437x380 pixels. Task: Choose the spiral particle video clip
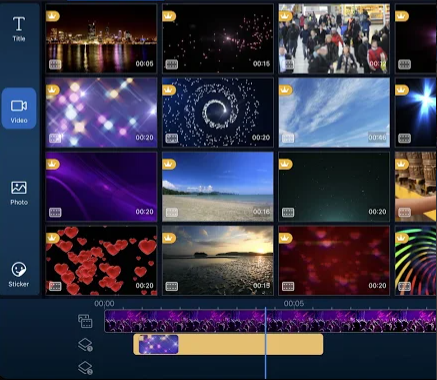pos(218,112)
